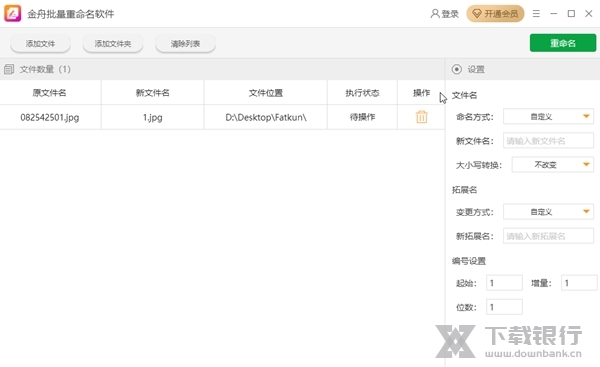Select the 文件位置 column header
The image size is (600, 367).
(266, 93)
